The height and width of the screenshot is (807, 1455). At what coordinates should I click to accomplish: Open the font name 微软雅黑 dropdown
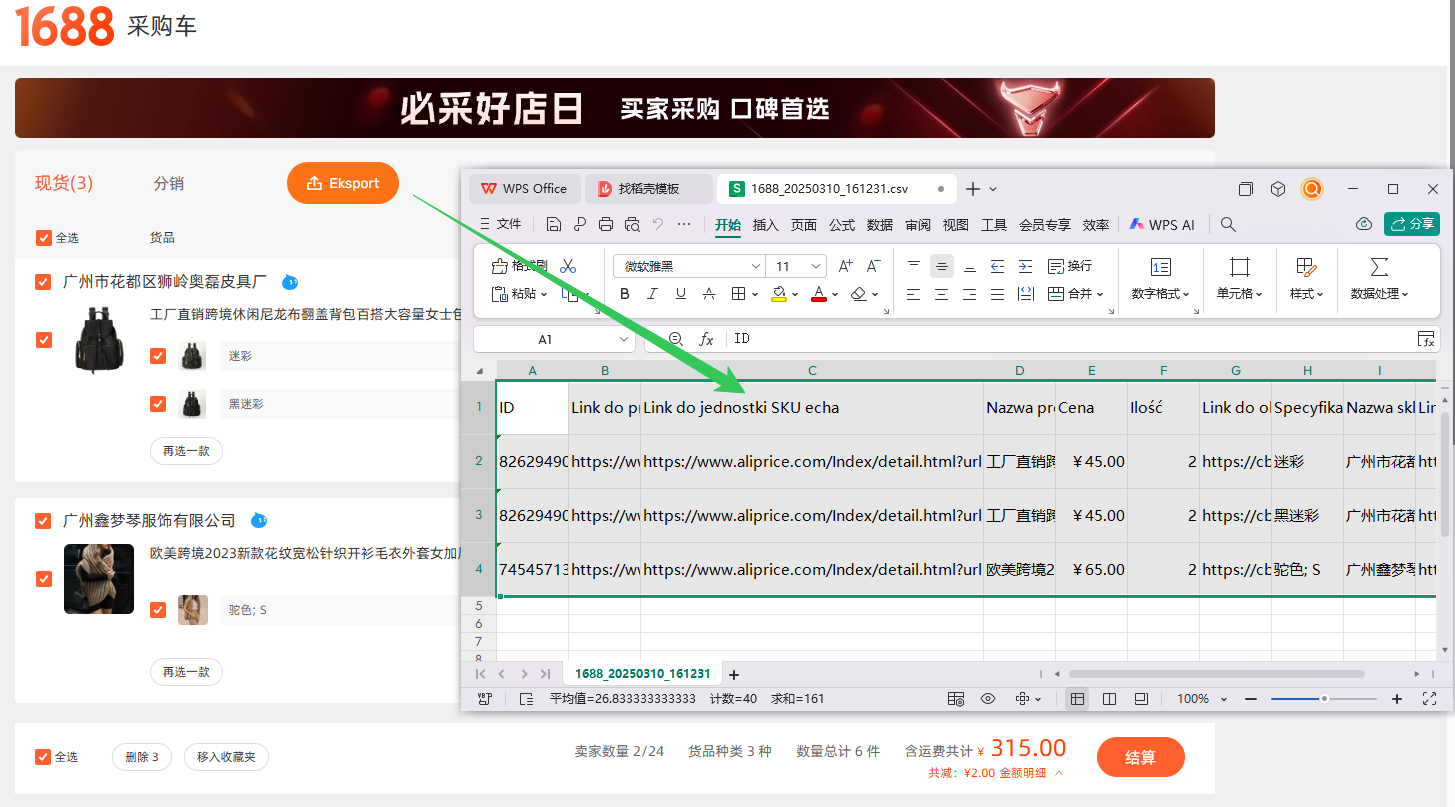[x=756, y=266]
